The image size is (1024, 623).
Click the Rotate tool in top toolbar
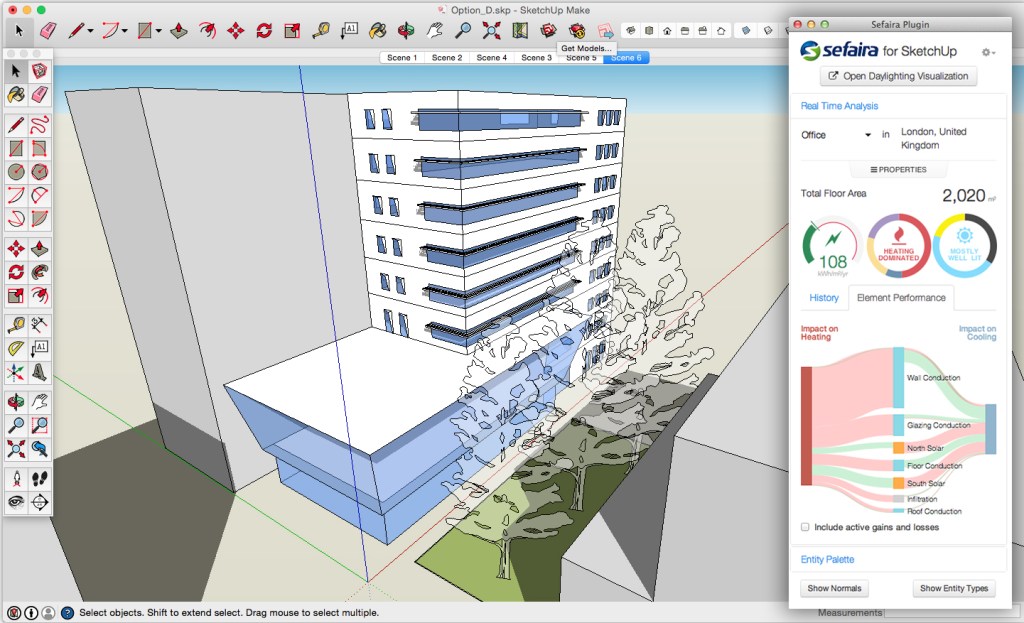[x=264, y=31]
